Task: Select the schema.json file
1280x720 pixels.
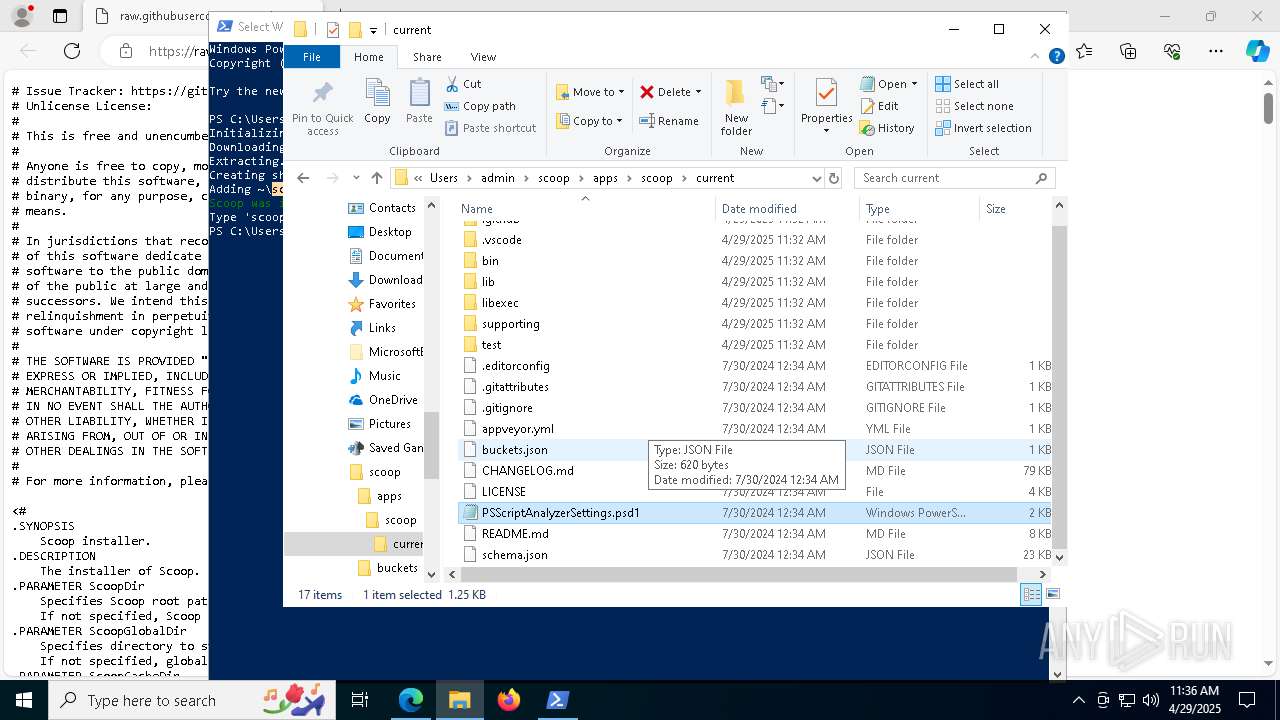Action: (x=514, y=555)
